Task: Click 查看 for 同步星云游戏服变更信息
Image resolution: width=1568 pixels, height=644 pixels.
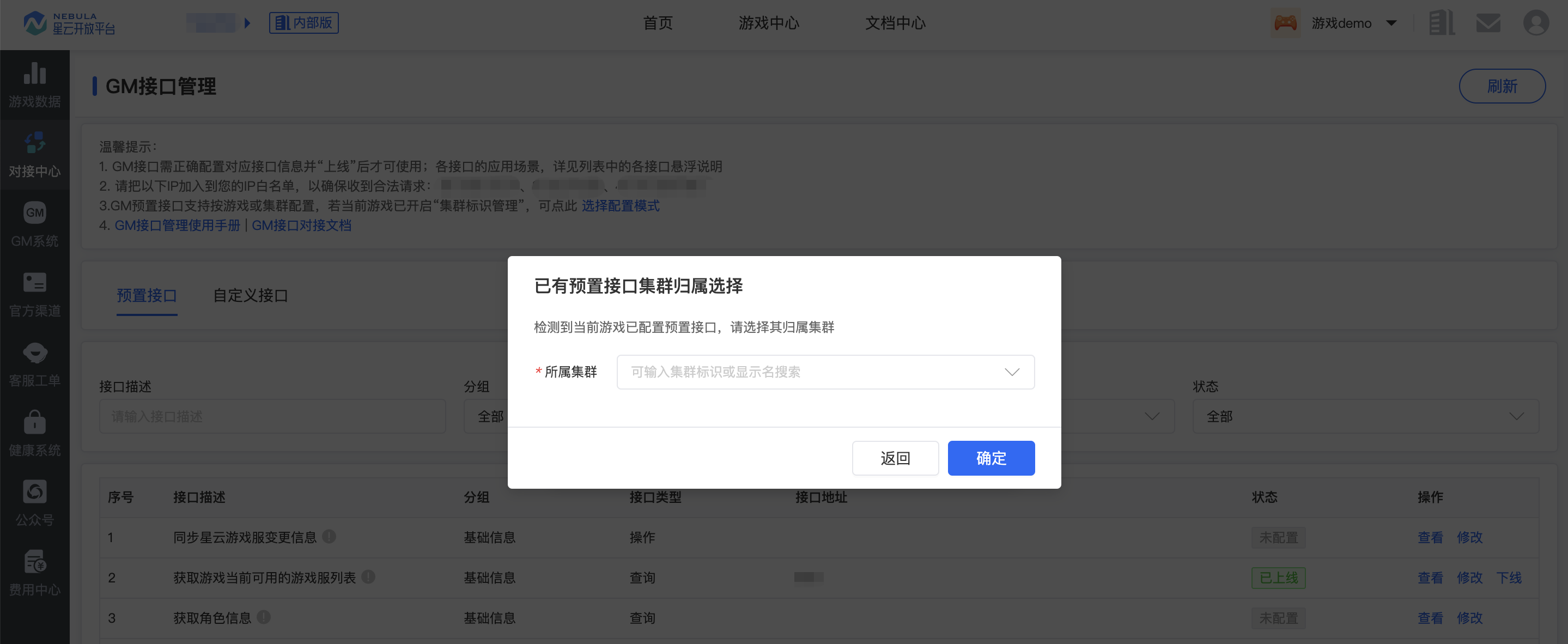Action: click(x=1430, y=537)
